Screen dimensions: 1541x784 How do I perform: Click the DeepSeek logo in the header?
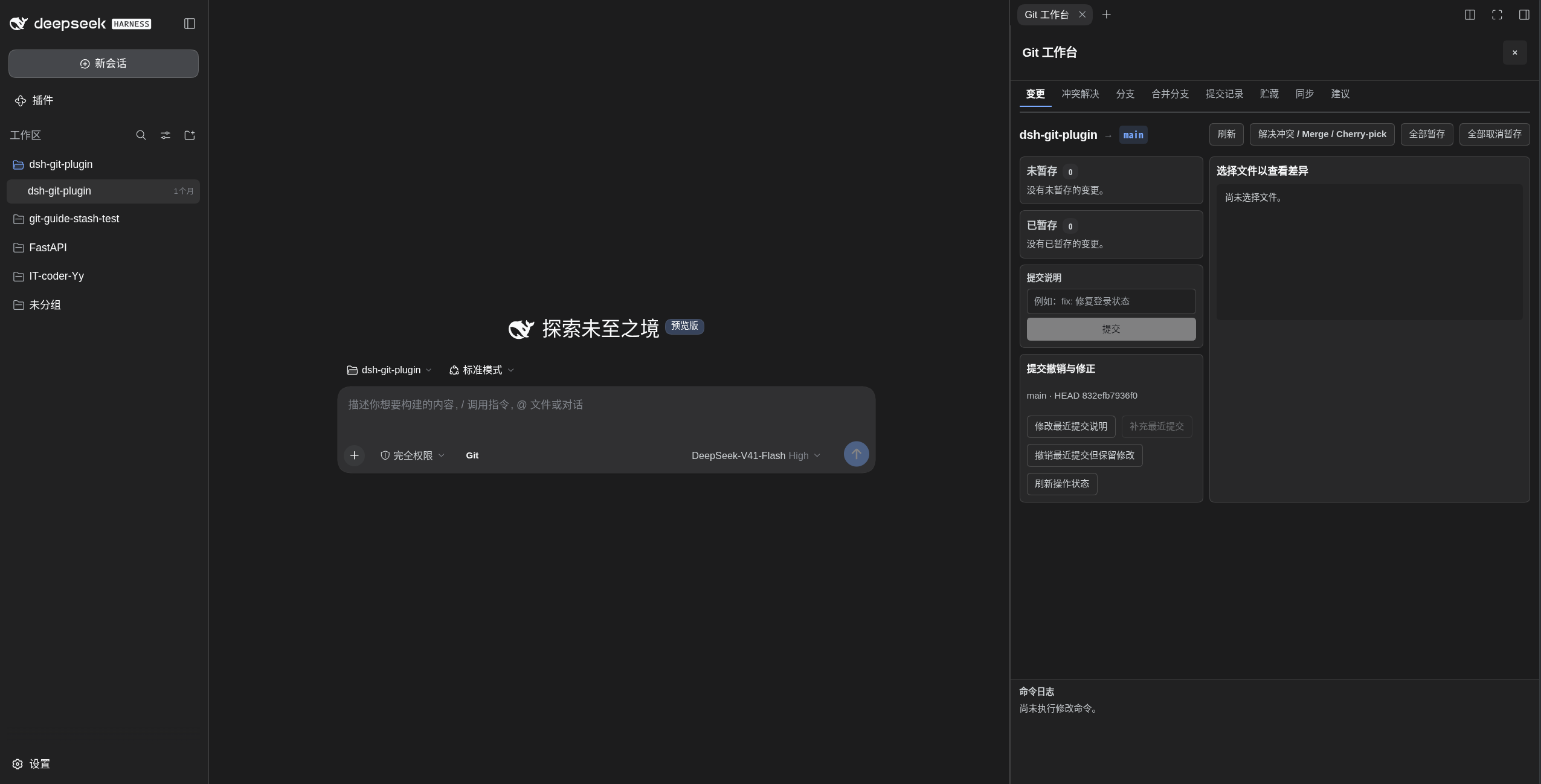pos(80,24)
